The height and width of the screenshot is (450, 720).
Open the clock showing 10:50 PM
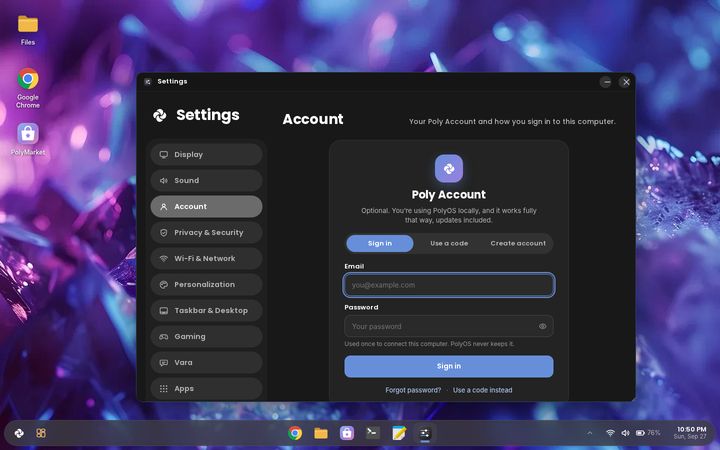[x=690, y=433]
